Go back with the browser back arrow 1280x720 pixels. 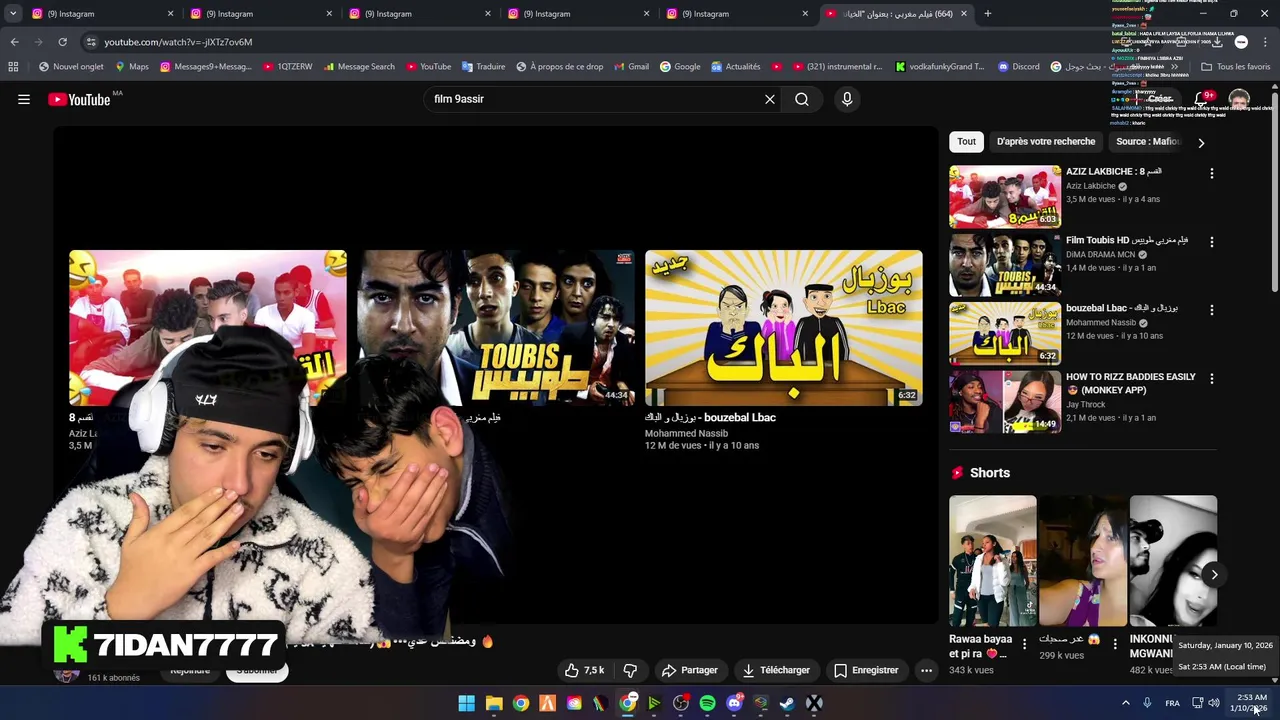(x=14, y=42)
